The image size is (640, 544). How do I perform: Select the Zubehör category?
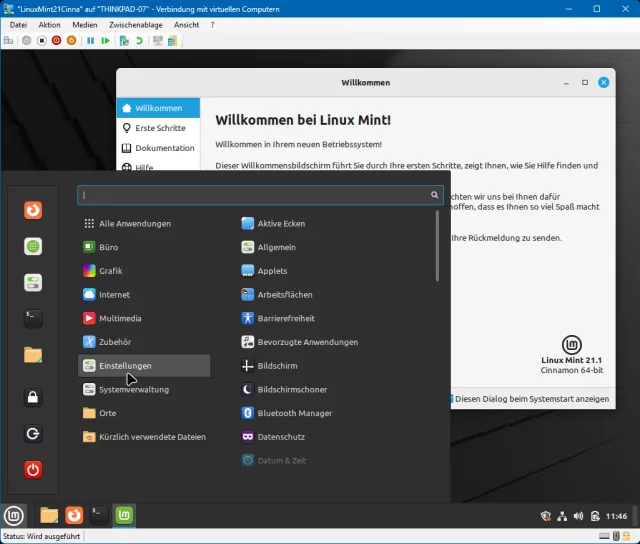pos(144,342)
